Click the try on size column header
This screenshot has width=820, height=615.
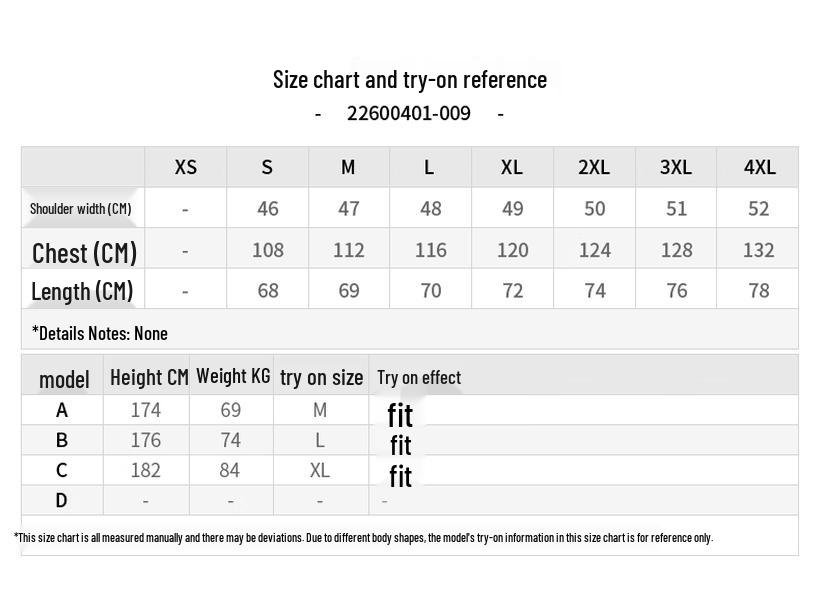click(x=321, y=378)
